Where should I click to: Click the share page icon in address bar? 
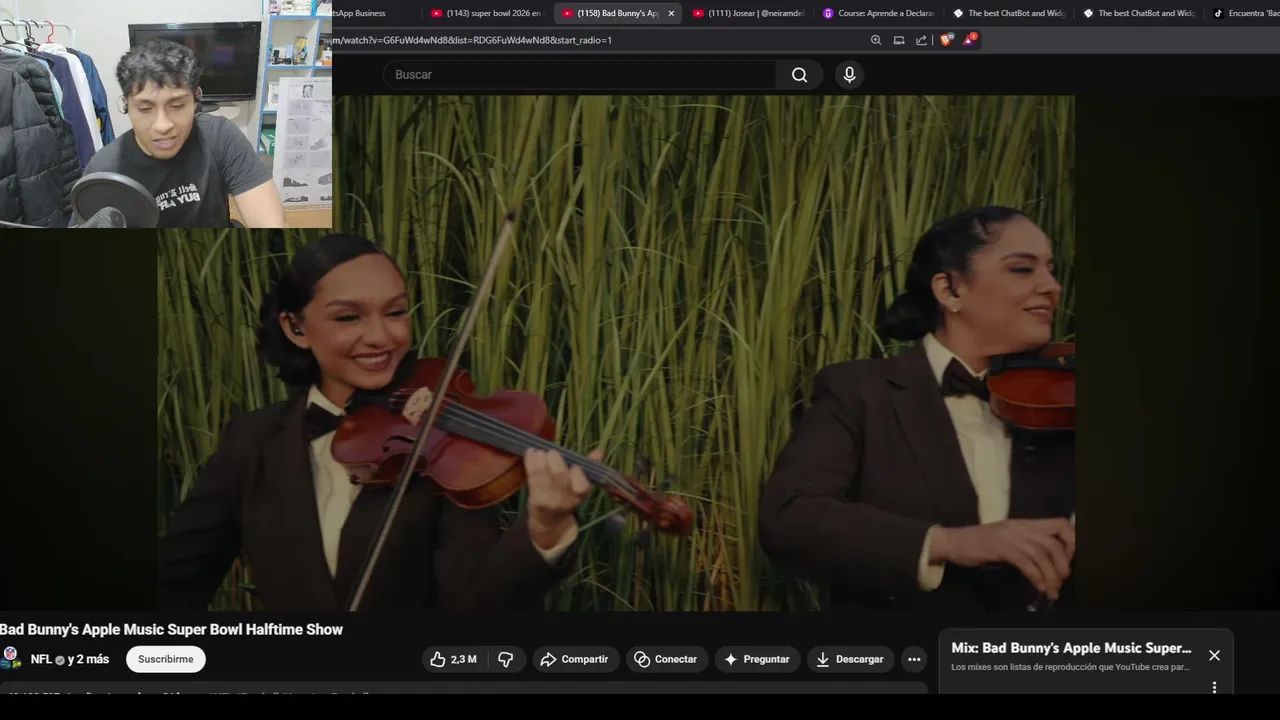click(x=921, y=40)
